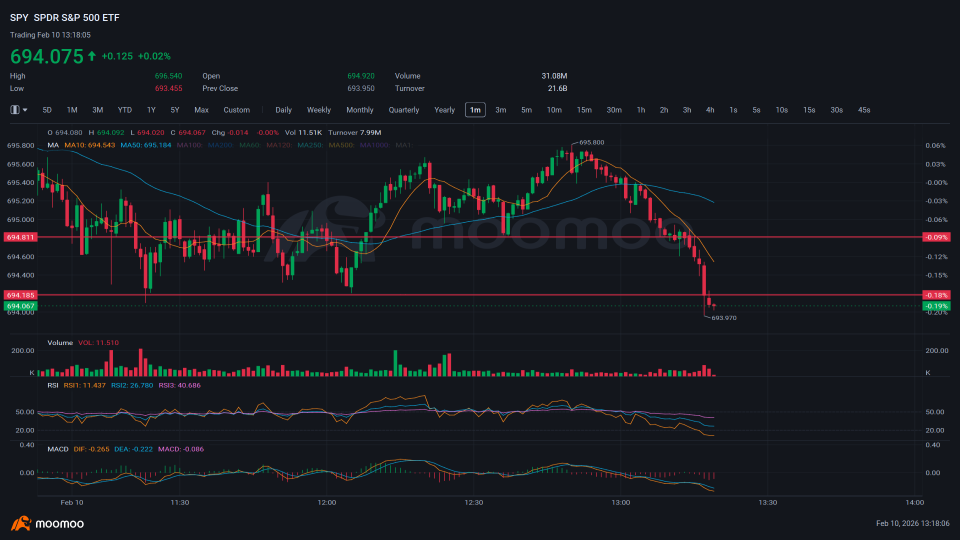Viewport: 960px width, 540px height.
Task: Select the 1m interval
Action: tap(475, 110)
